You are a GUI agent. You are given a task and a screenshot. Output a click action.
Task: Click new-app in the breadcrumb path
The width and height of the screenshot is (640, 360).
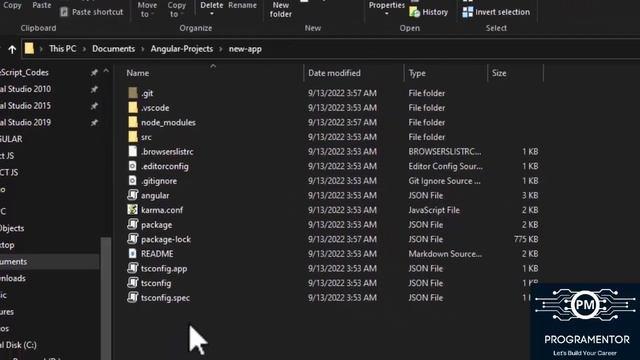click(245, 49)
